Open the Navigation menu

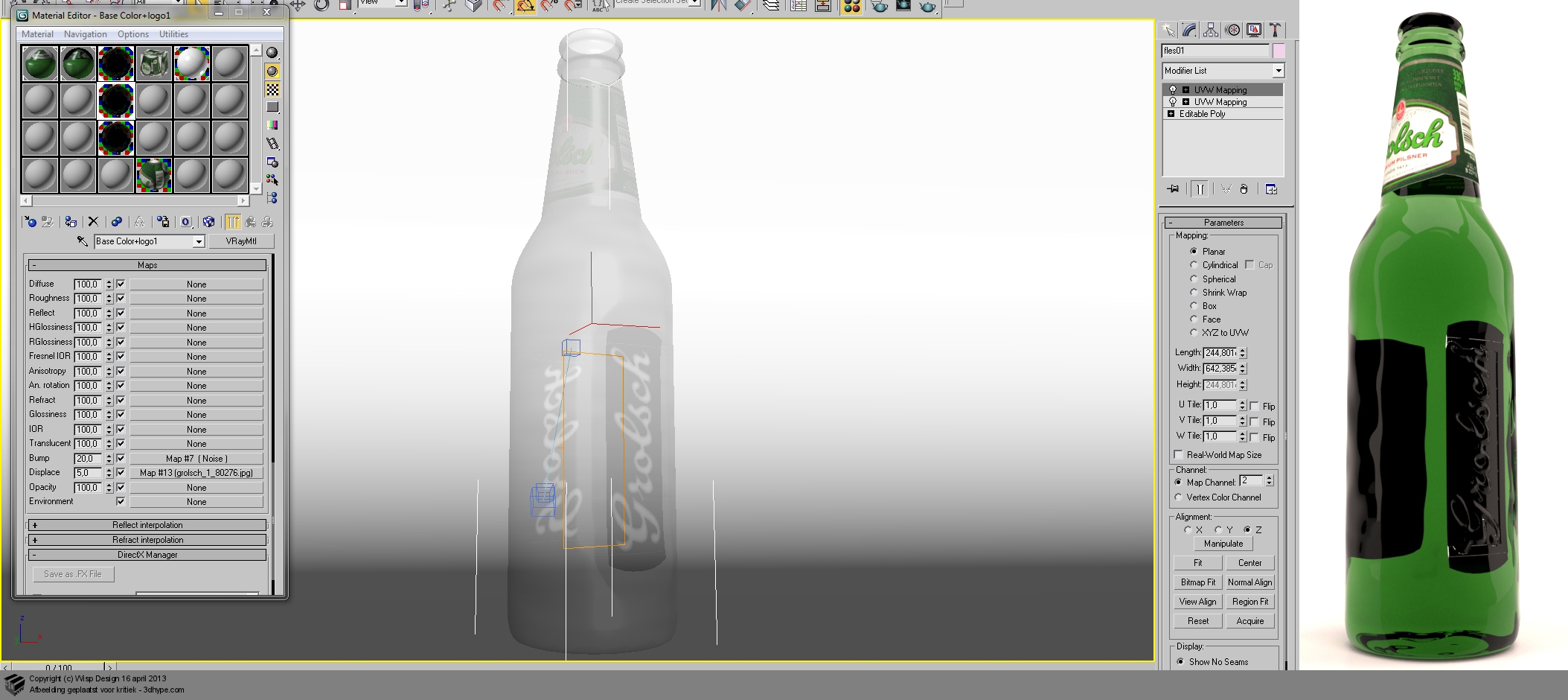(86, 34)
